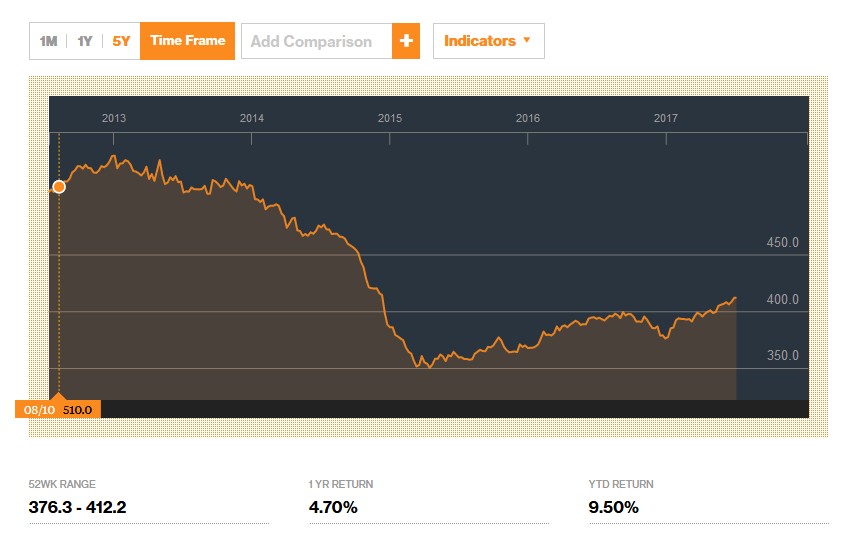Click the Time Frame button
The width and height of the screenshot is (852, 551).
(188, 41)
